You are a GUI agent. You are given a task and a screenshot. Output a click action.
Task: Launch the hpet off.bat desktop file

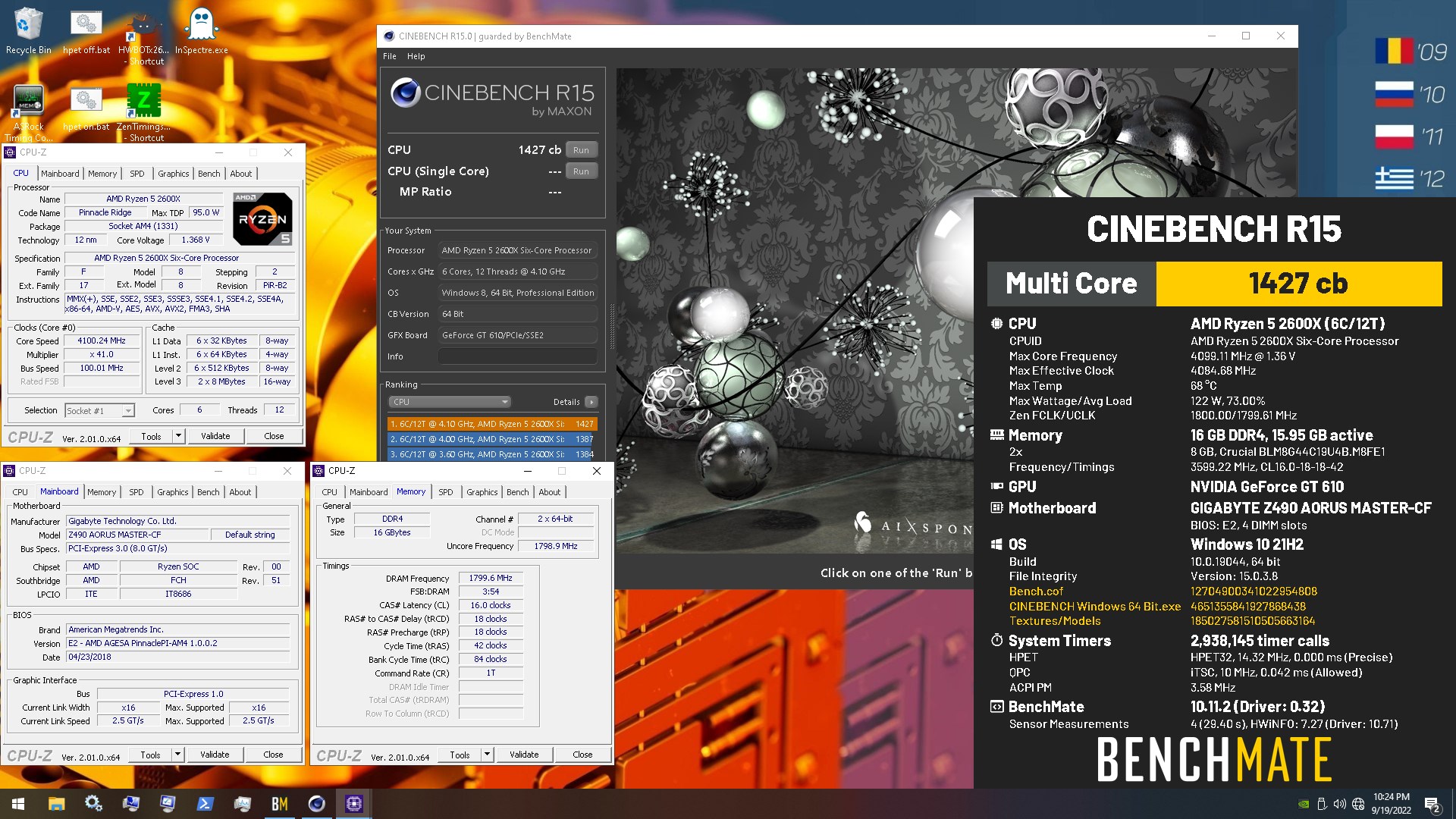[x=86, y=32]
